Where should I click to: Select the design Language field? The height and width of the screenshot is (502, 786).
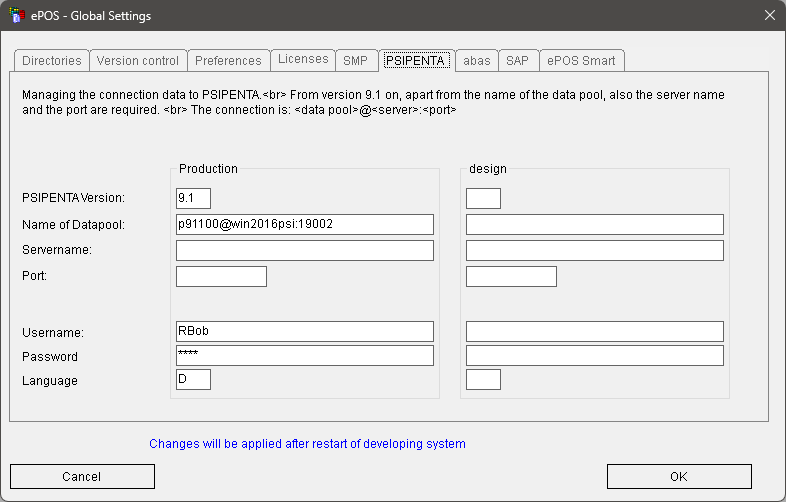(483, 380)
